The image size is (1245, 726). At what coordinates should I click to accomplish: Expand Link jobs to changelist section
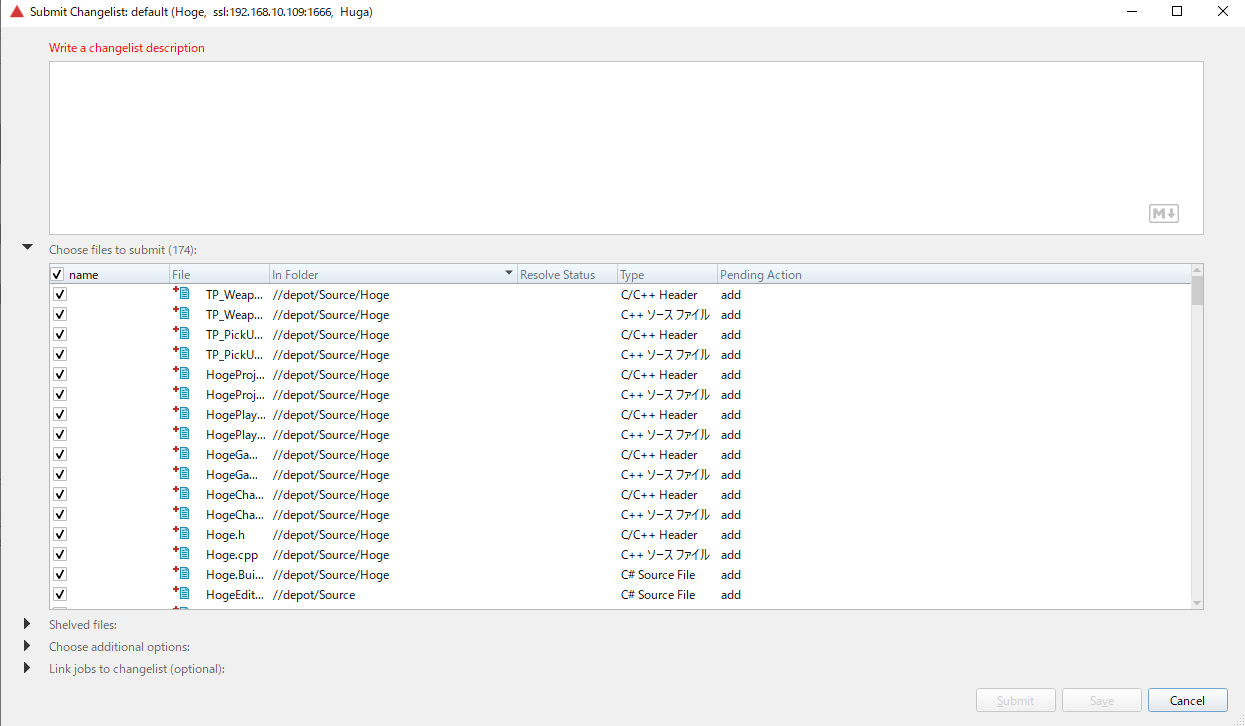coord(27,668)
